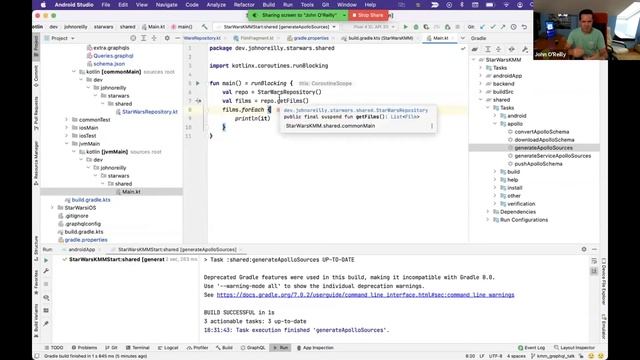
Task: Expand the Run Configurations node in Gradle
Action: point(488,220)
